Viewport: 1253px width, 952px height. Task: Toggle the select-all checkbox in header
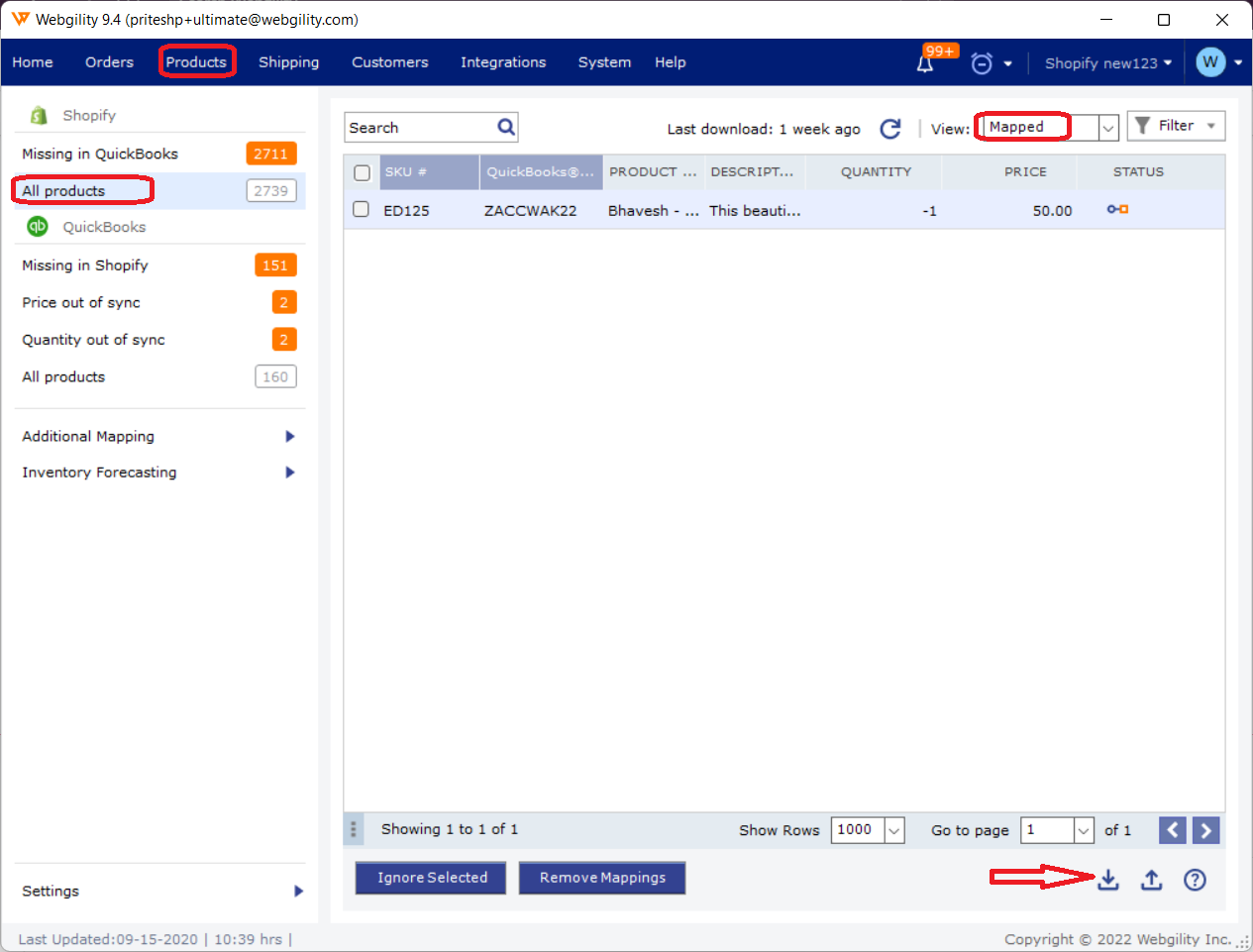click(363, 172)
